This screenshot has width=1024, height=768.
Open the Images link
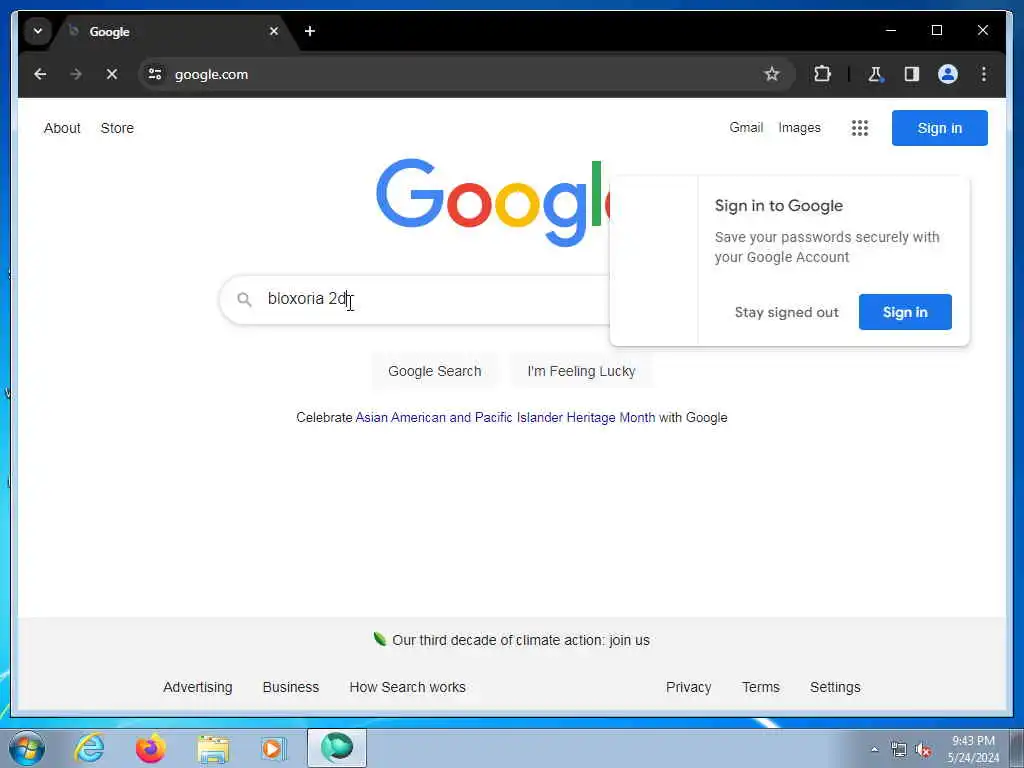pyautogui.click(x=799, y=127)
